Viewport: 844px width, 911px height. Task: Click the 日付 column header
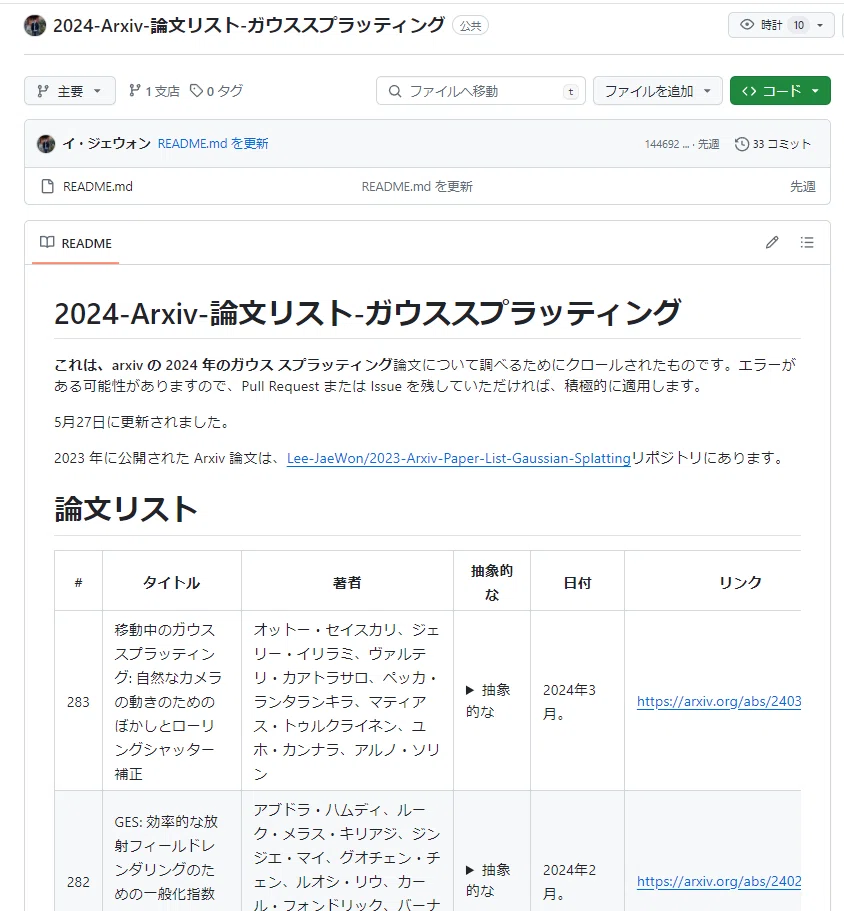(x=577, y=582)
